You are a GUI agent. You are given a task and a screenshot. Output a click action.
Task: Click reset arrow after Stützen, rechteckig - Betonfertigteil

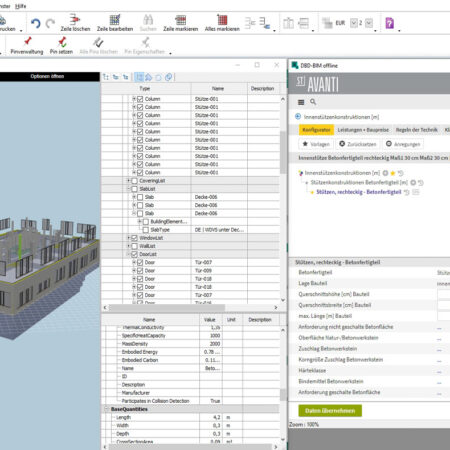(406, 192)
